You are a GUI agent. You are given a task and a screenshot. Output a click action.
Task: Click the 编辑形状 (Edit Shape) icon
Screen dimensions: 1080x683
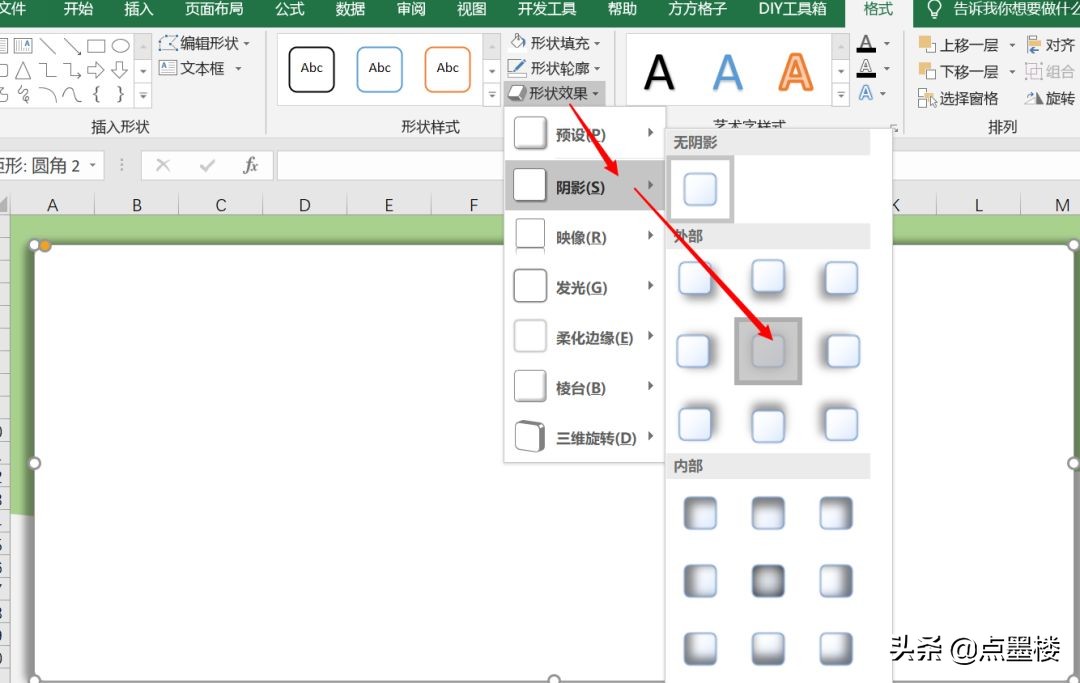170,43
